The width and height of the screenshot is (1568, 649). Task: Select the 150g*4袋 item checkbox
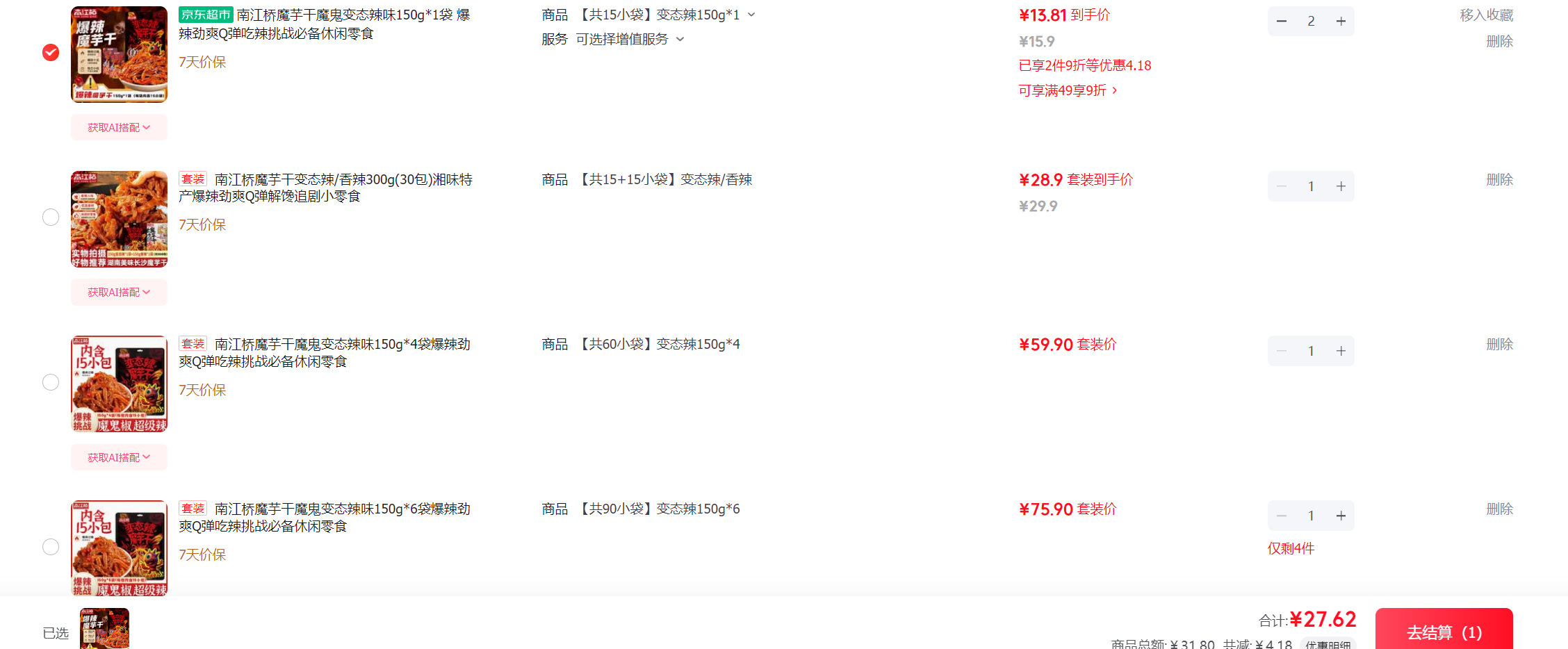point(51,382)
